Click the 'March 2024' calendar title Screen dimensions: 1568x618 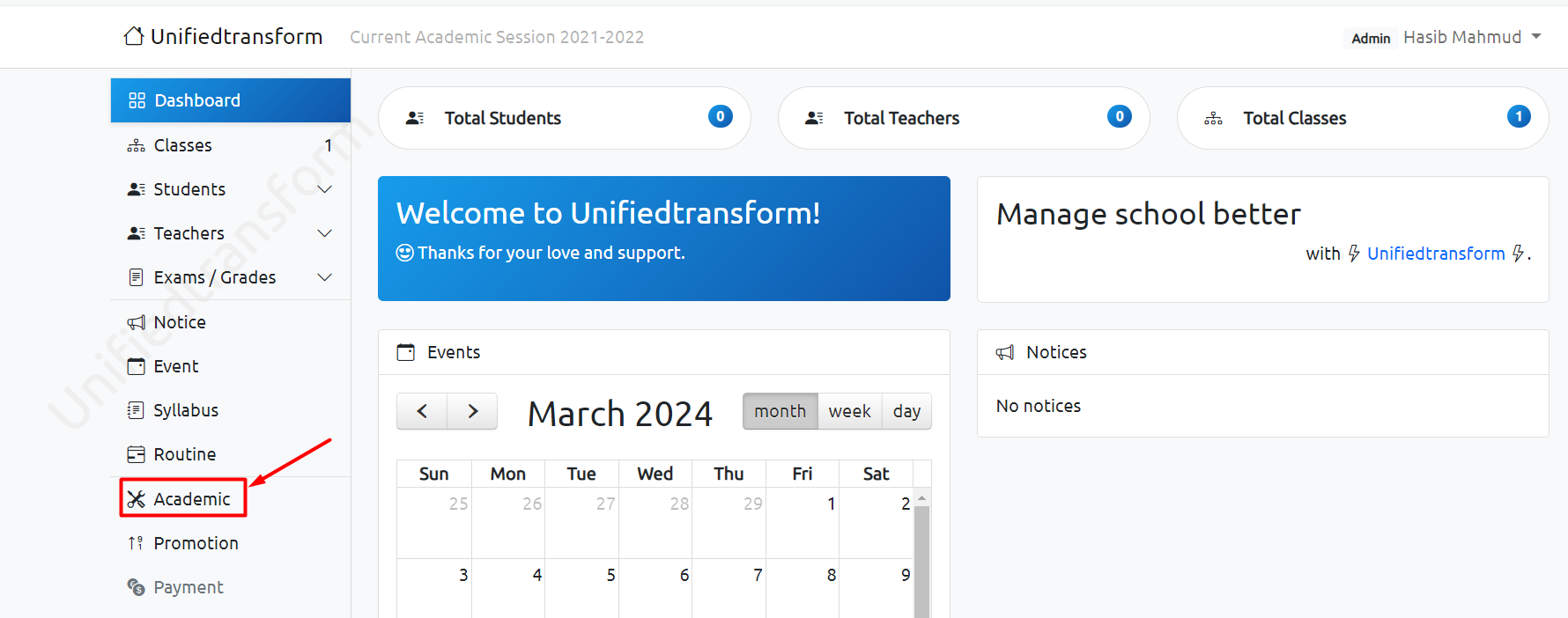point(620,413)
